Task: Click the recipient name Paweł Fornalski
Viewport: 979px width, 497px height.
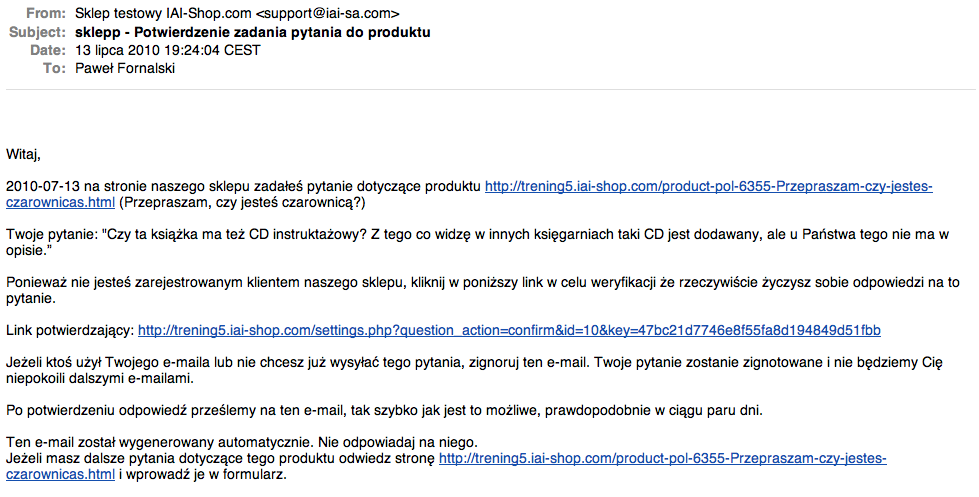Action: tap(125, 68)
